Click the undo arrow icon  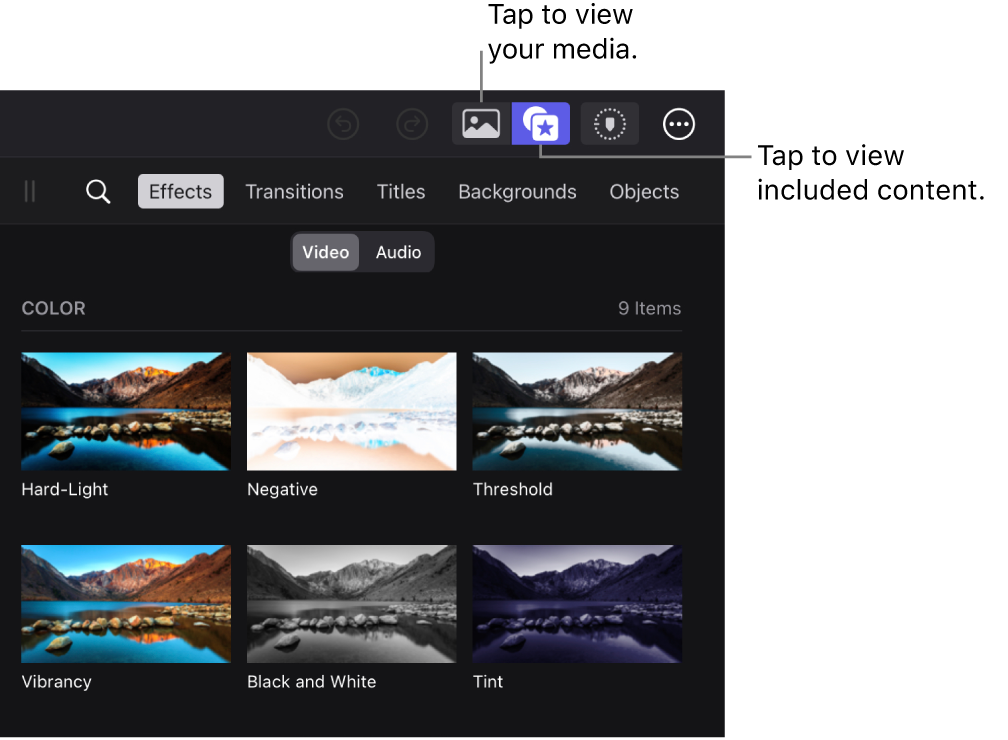coord(343,124)
